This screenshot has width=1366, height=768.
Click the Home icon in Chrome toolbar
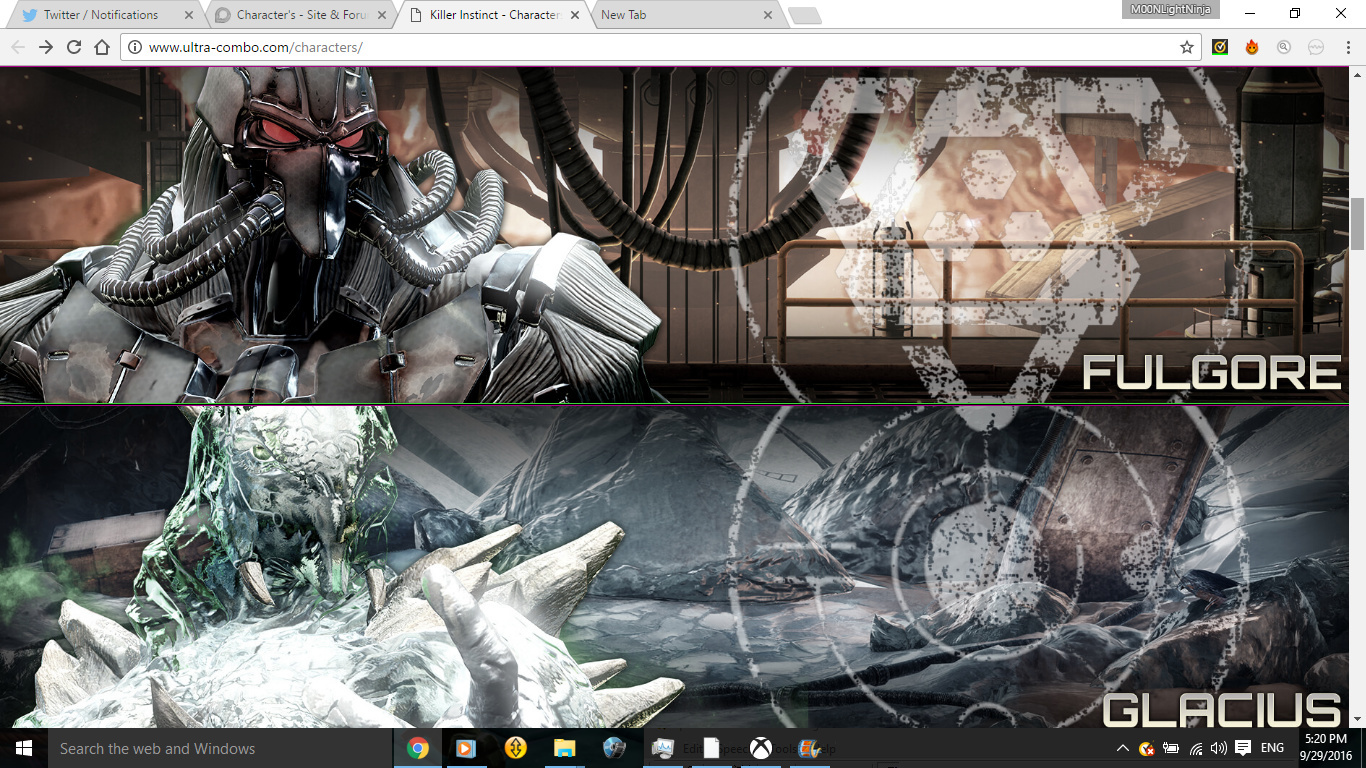tap(102, 47)
